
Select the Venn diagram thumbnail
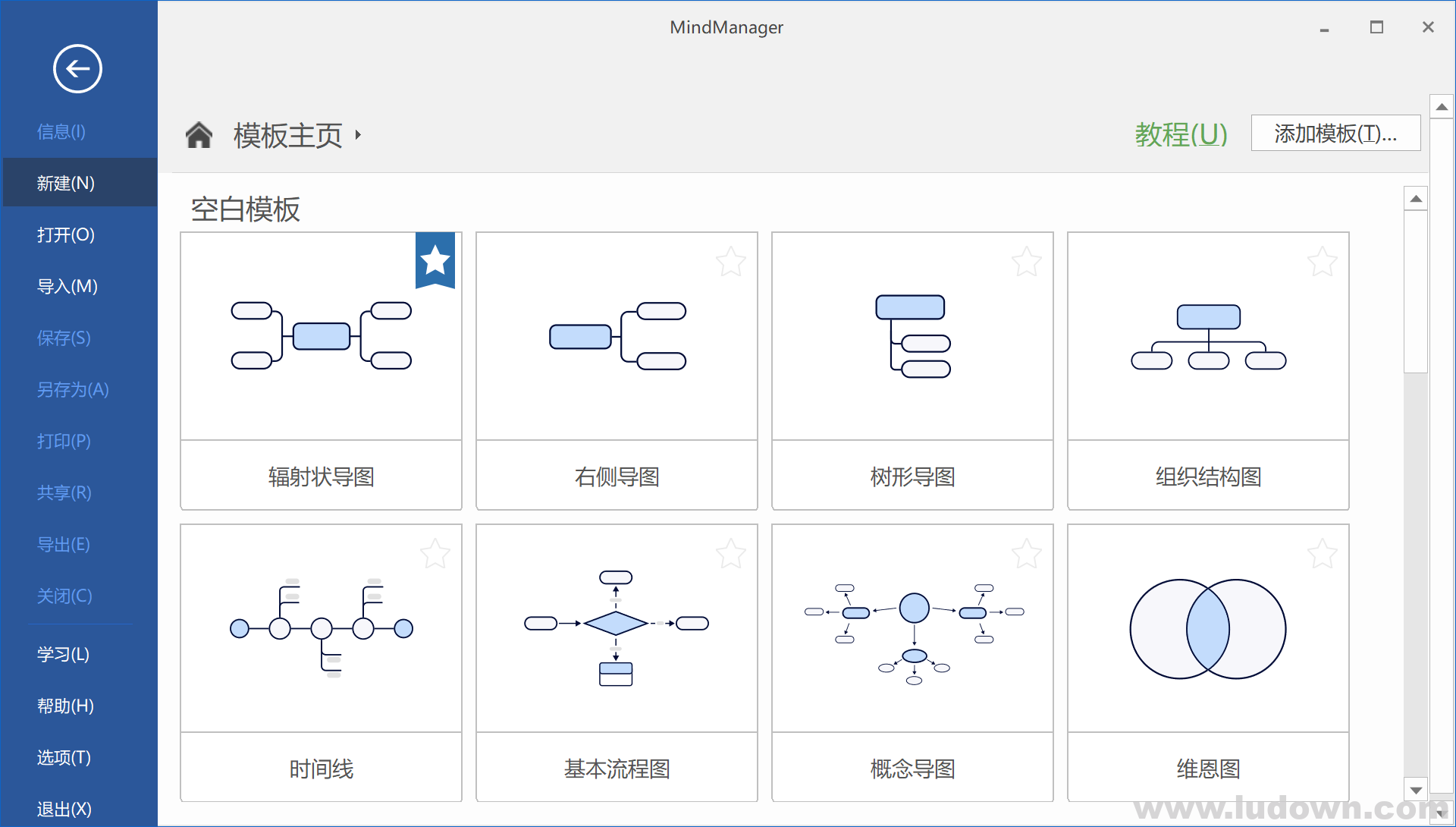click(x=1208, y=629)
